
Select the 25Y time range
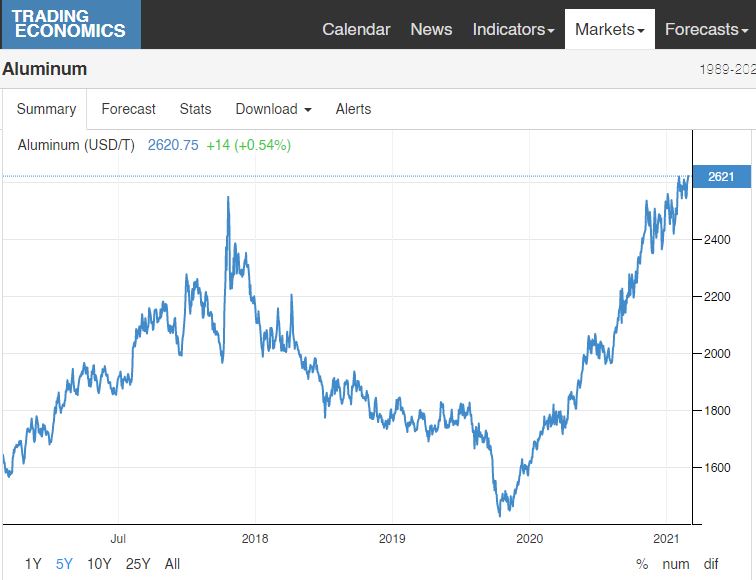(138, 564)
